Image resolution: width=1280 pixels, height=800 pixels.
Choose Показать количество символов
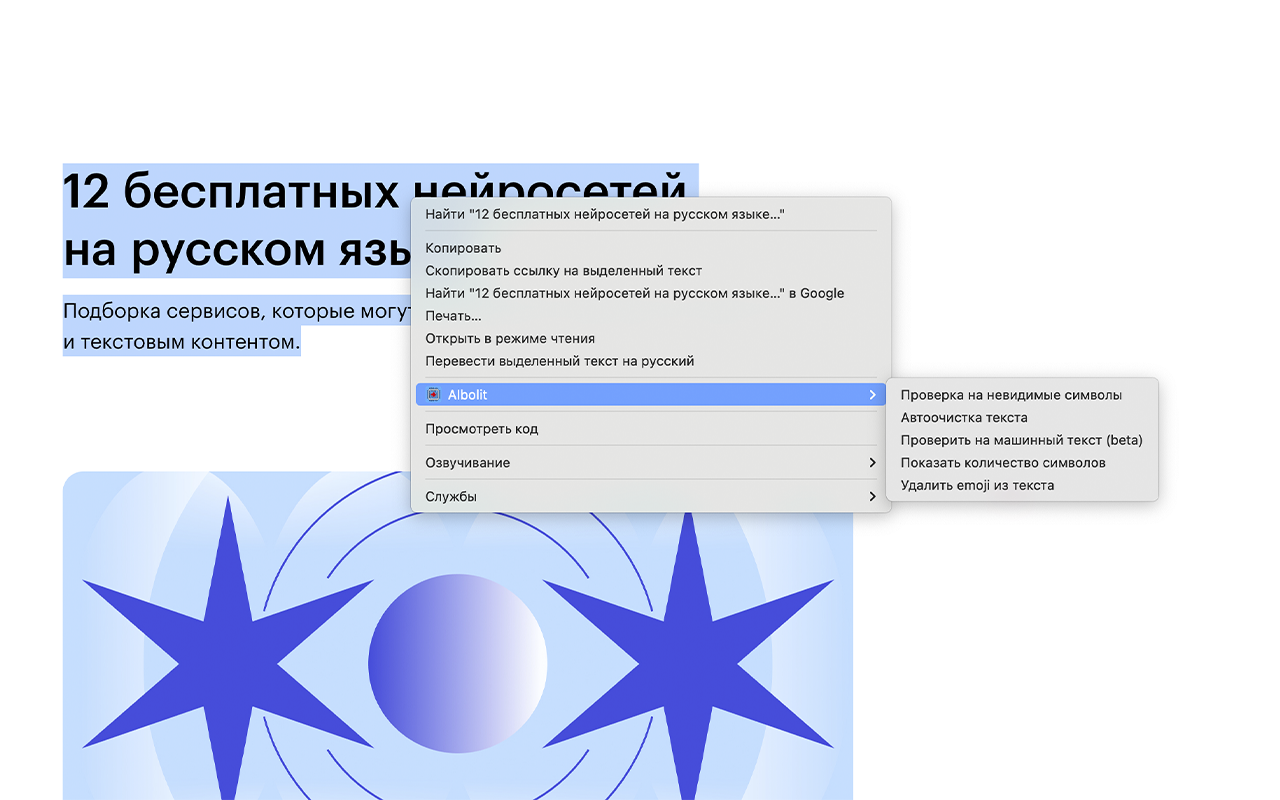coord(1022,463)
